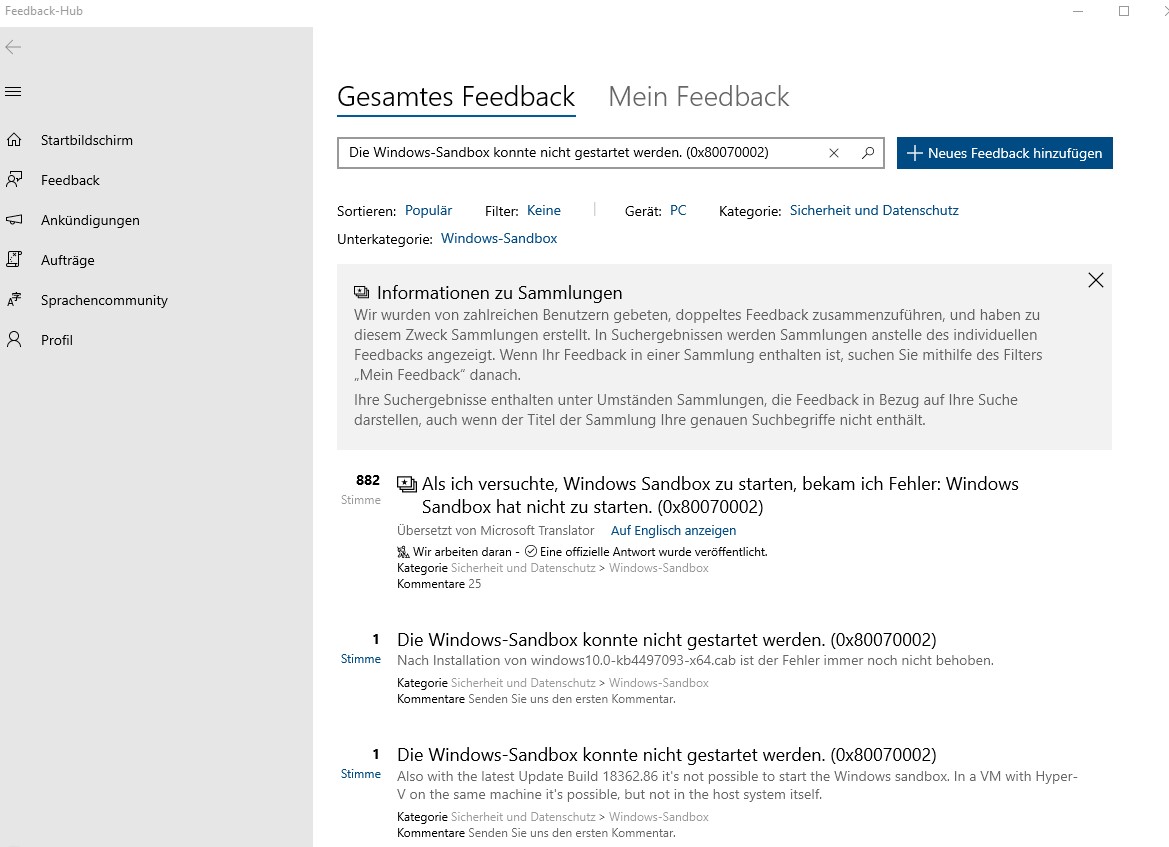The image size is (1169, 847).
Task: Maximize the Feedback-Hub window
Action: click(x=1124, y=11)
